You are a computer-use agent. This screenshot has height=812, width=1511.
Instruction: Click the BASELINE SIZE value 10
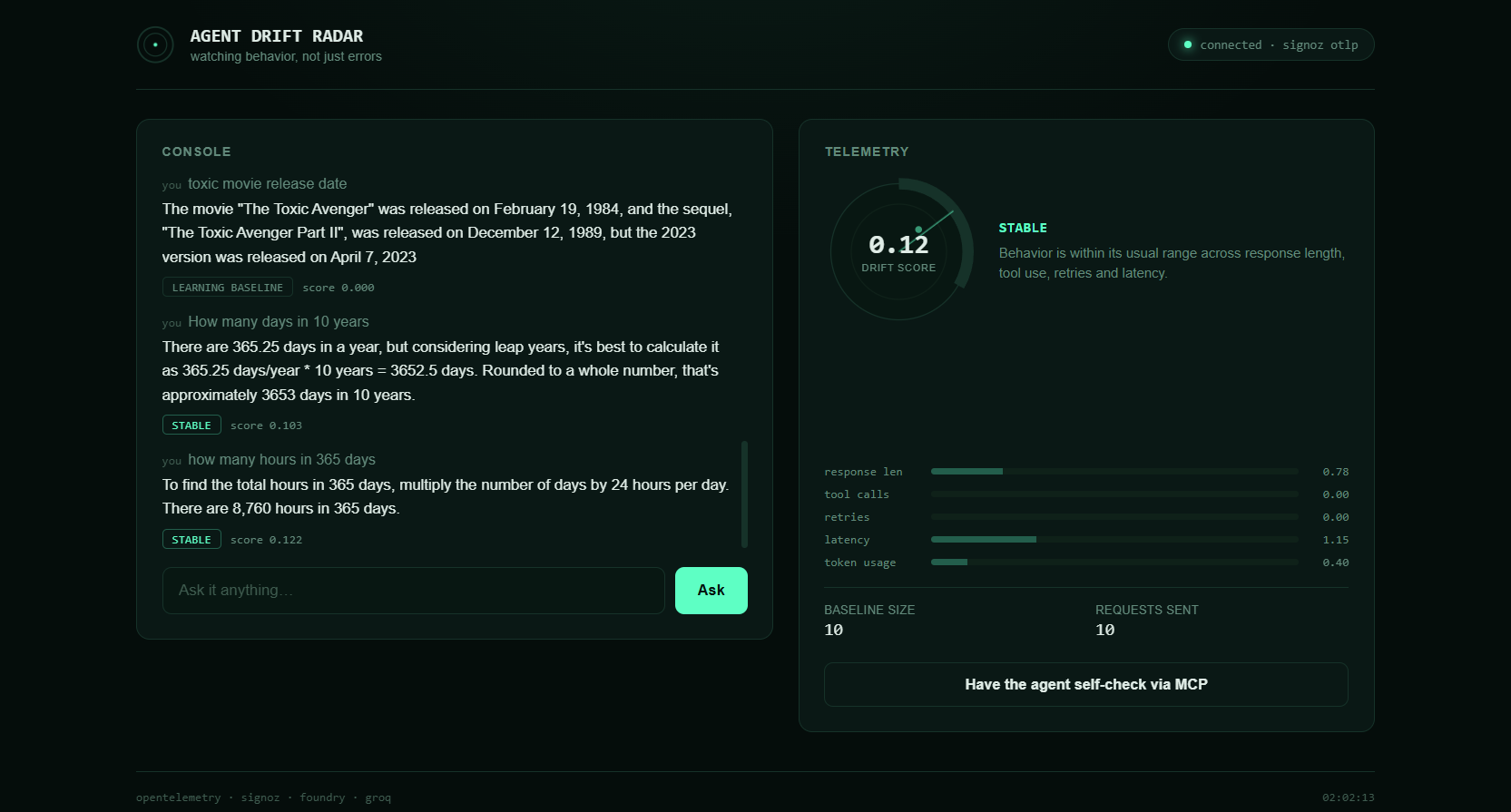coord(834,631)
